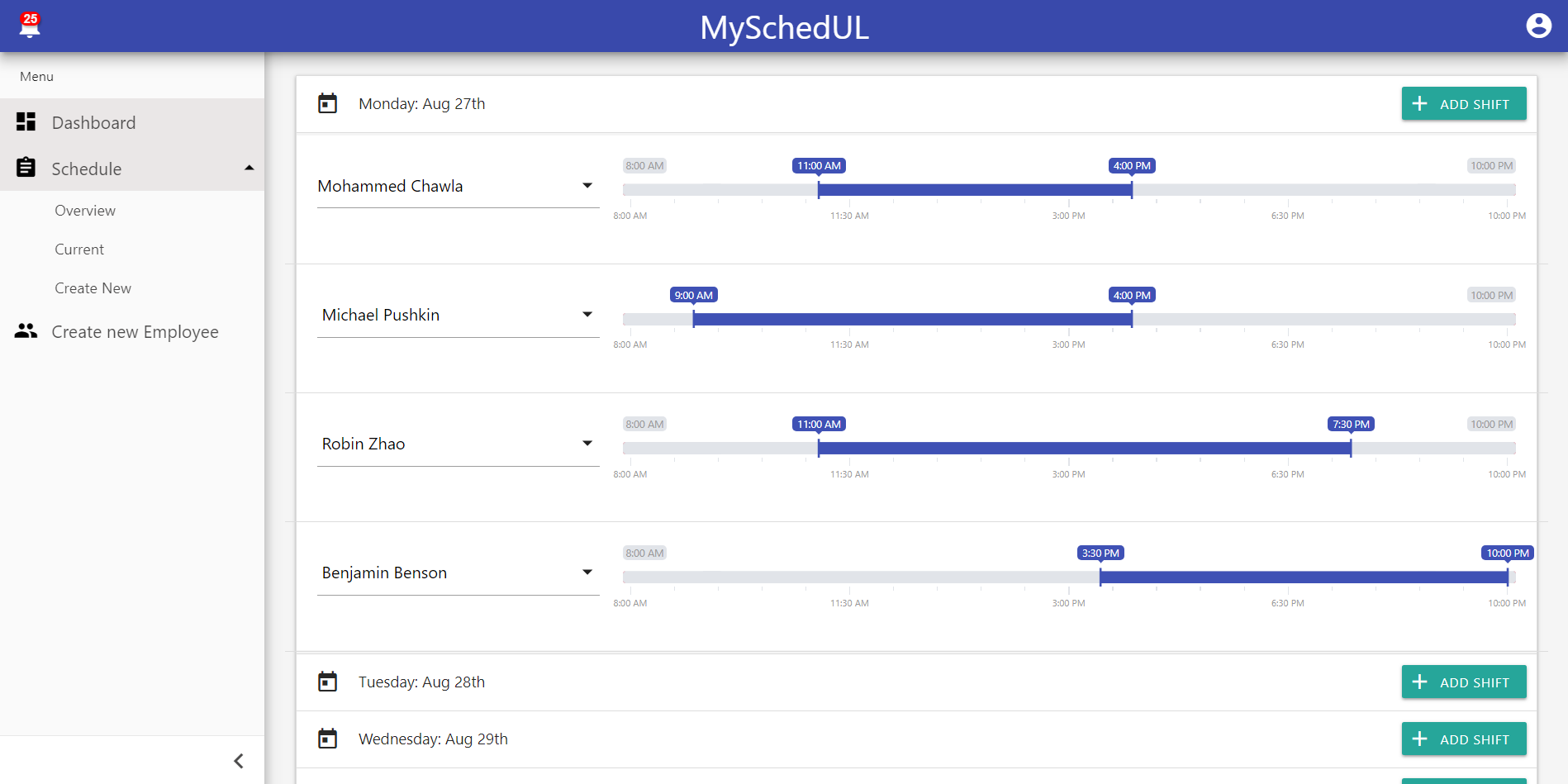Open the user account profile icon
The width and height of the screenshot is (1568, 784).
pos(1538,26)
